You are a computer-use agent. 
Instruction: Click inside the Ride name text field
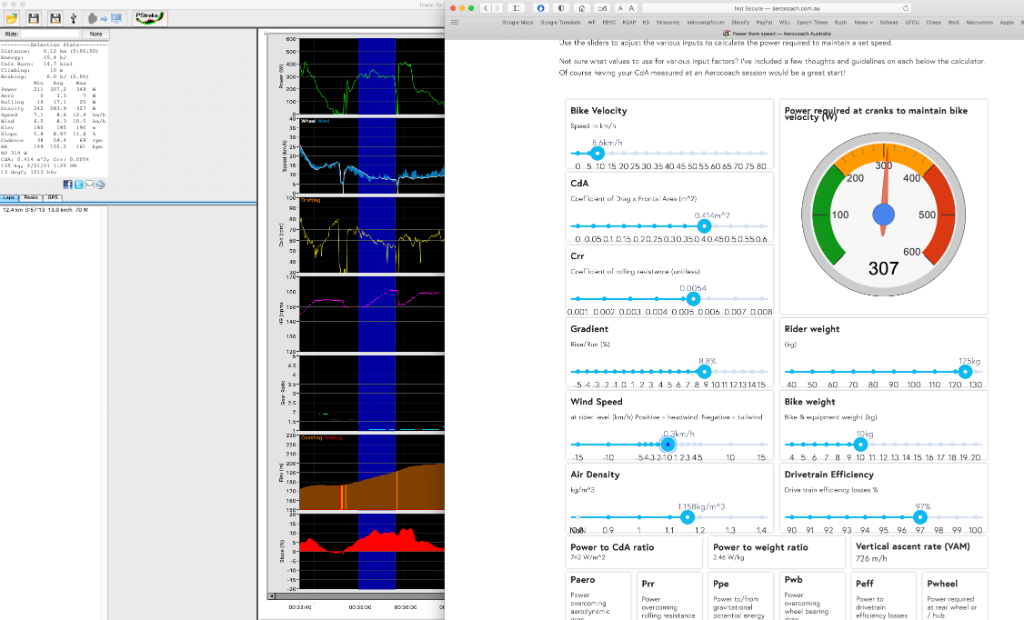[x=50, y=33]
